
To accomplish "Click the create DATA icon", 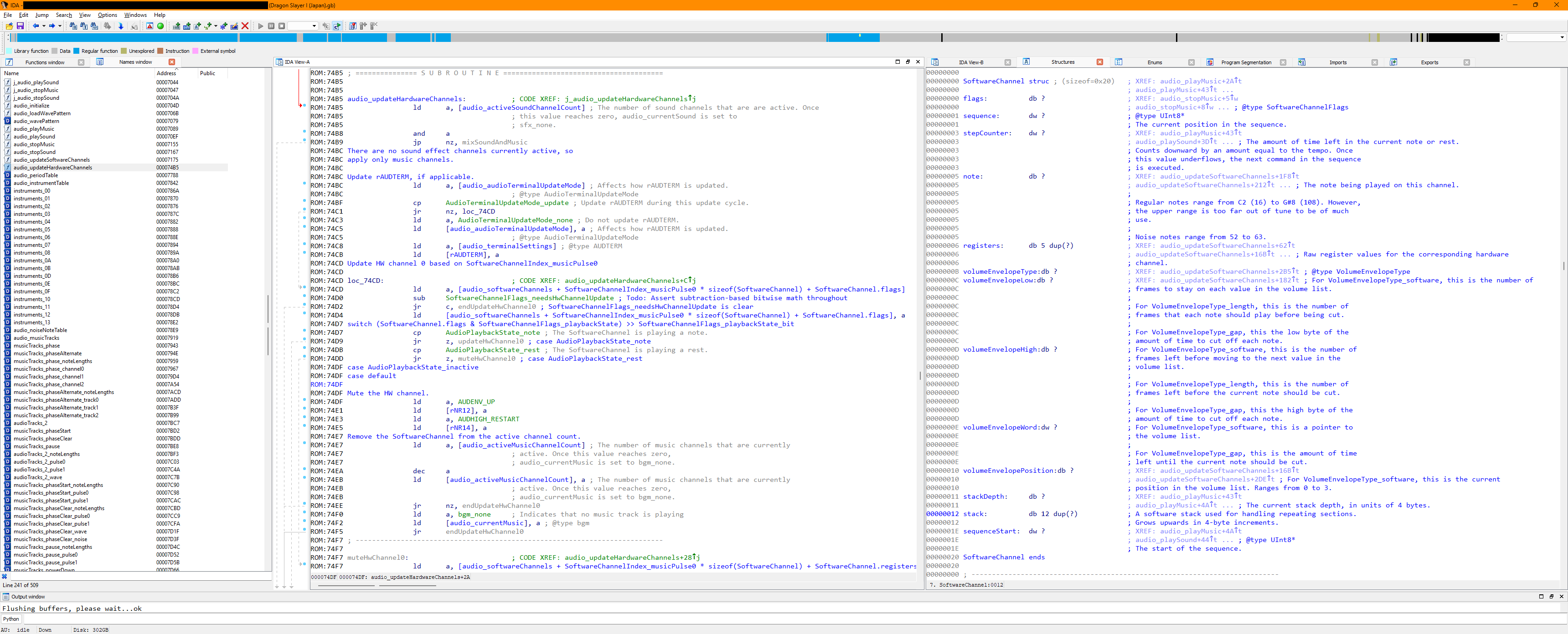I will coord(187,26).
